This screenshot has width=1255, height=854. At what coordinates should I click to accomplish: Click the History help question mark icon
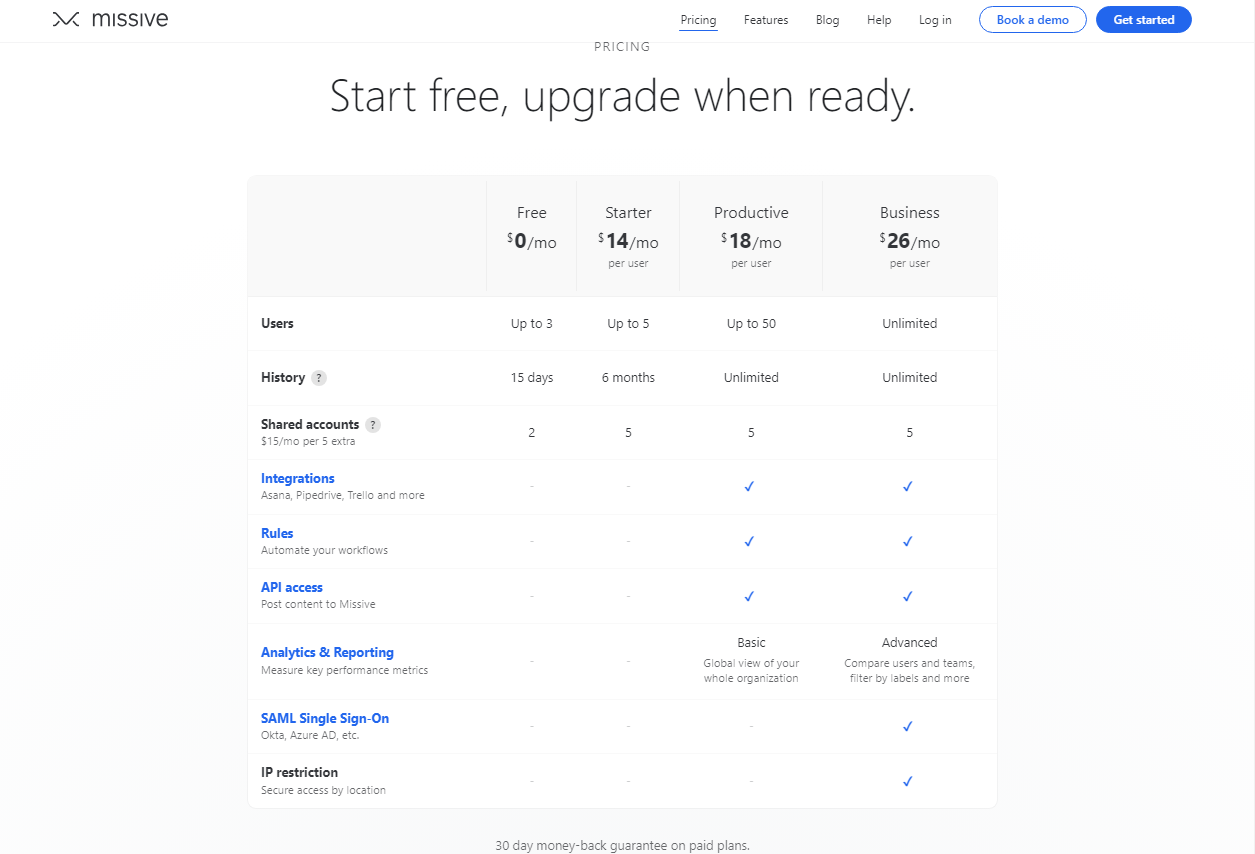click(319, 378)
